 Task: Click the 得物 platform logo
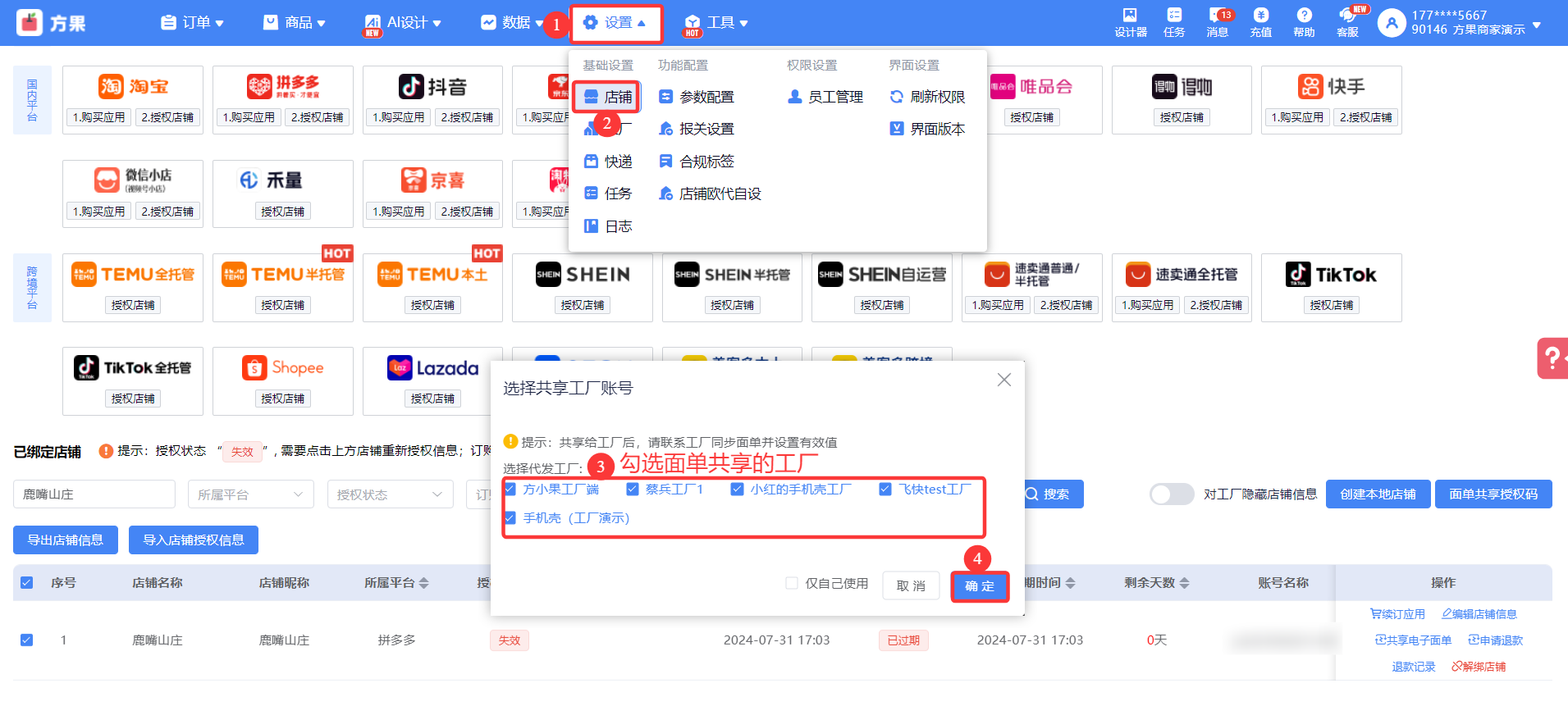pos(1182,86)
